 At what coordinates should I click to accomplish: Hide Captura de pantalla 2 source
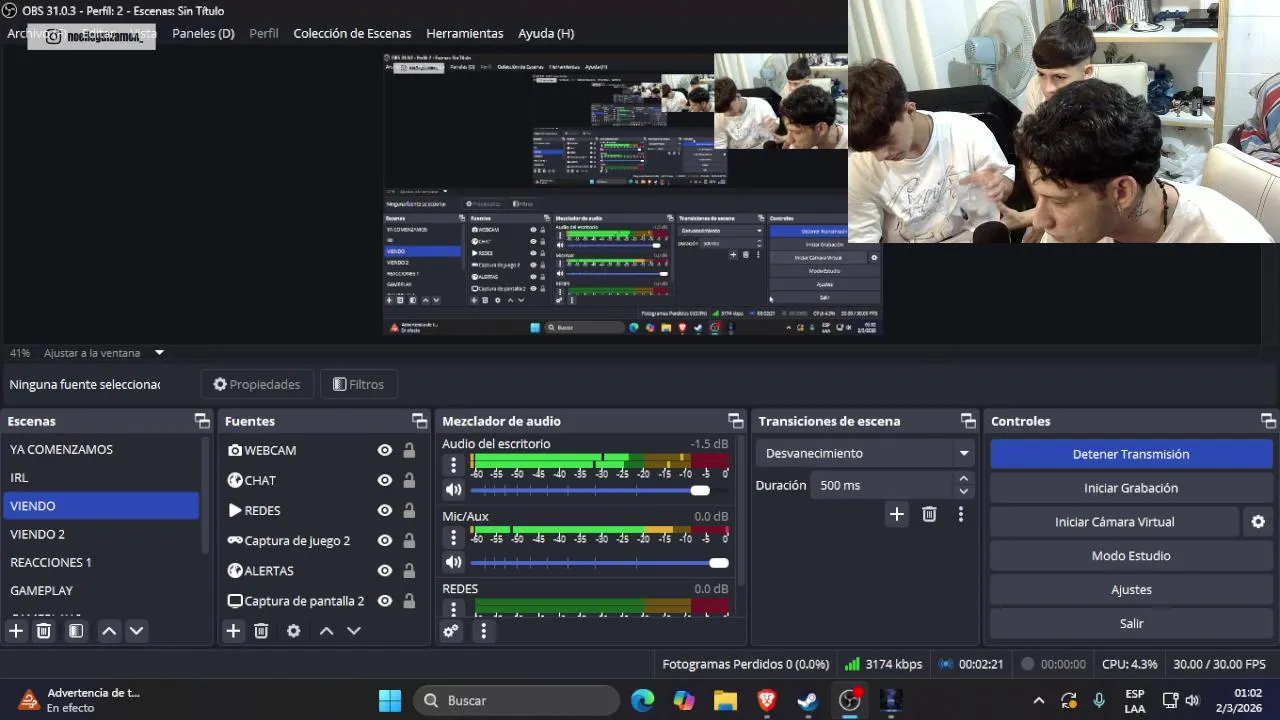(x=384, y=601)
